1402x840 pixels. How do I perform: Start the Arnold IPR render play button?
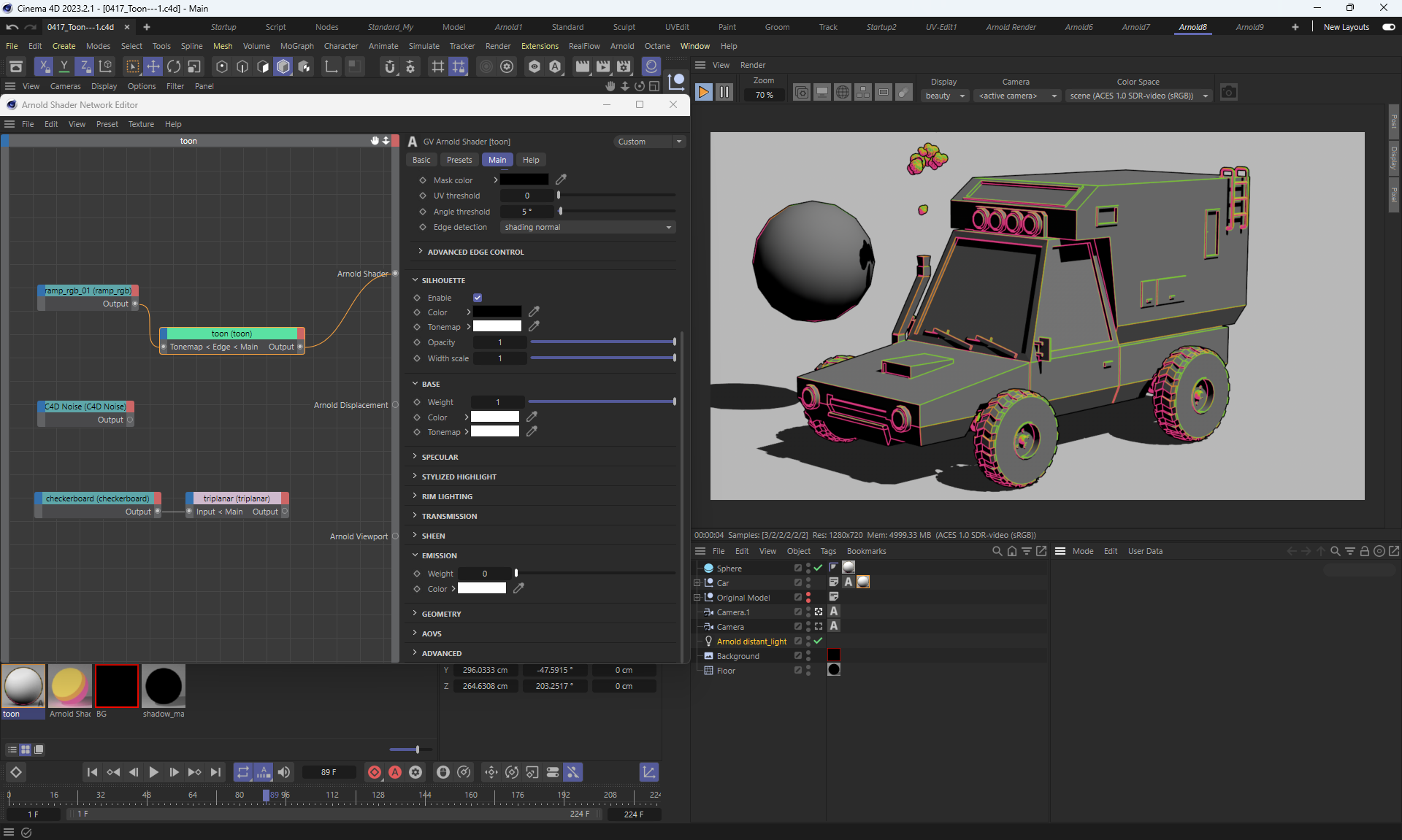(703, 93)
